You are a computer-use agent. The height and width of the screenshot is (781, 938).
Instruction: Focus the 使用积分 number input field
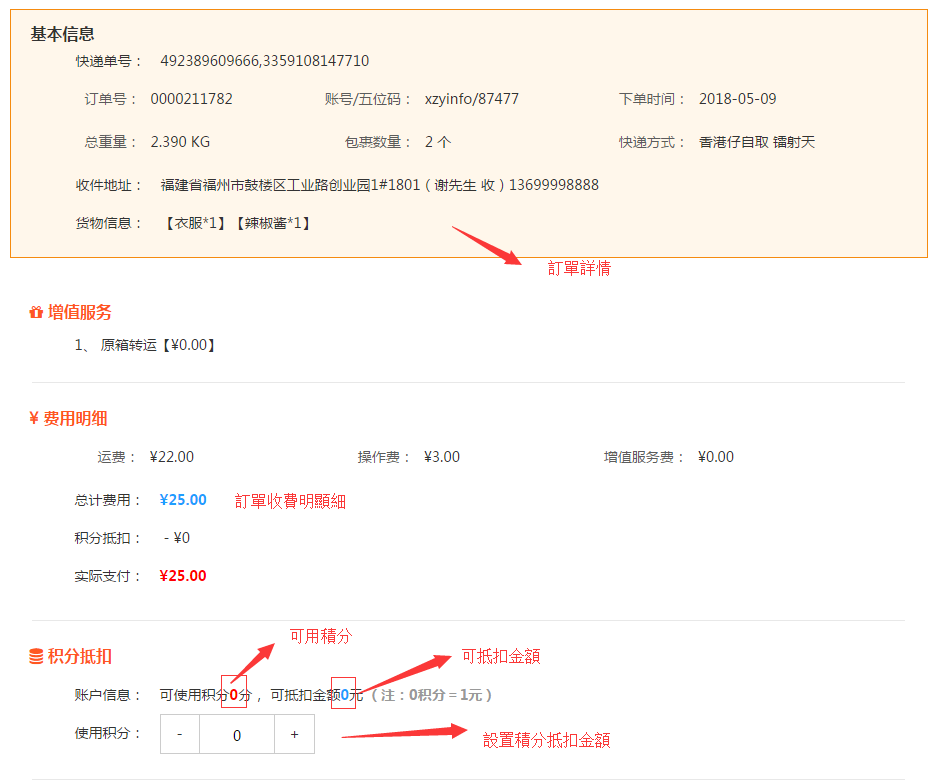pyautogui.click(x=237, y=734)
